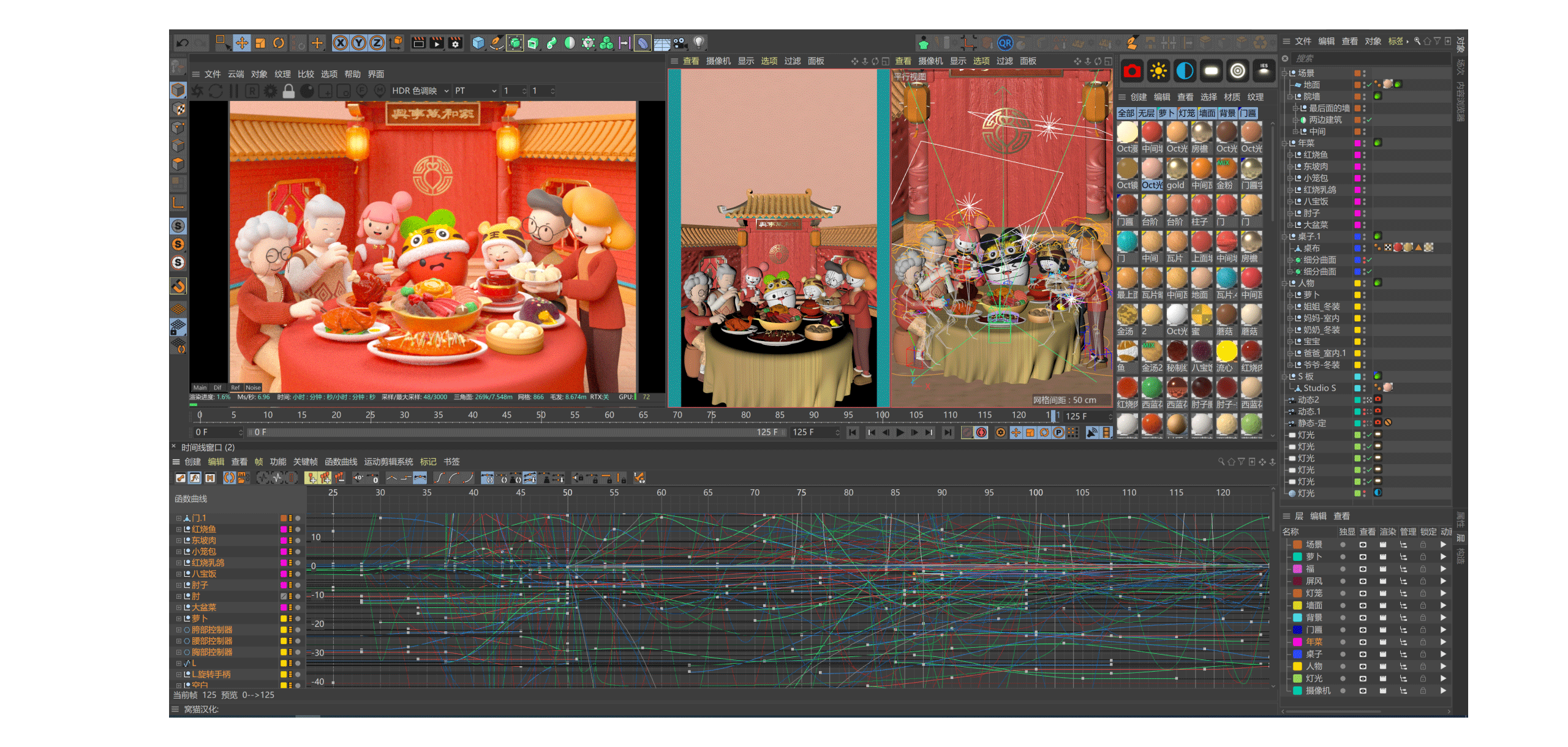This screenshot has width=1568, height=747.
Task: Expand the 萝卜 track in the timeline list
Action: point(179,619)
